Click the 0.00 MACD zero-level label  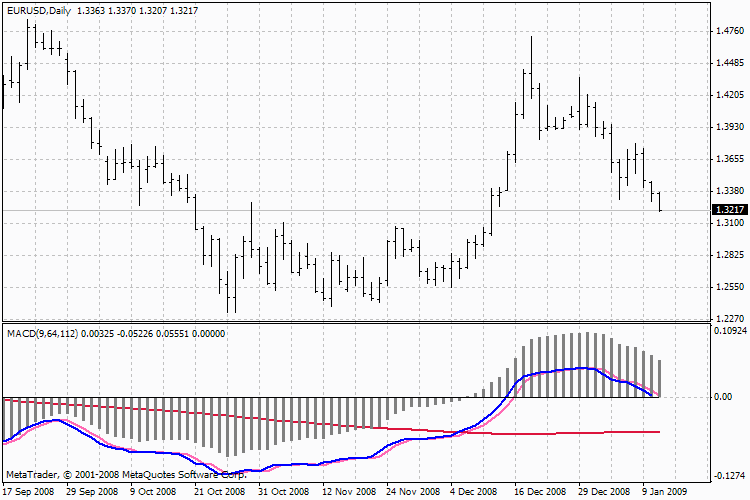[x=722, y=397]
